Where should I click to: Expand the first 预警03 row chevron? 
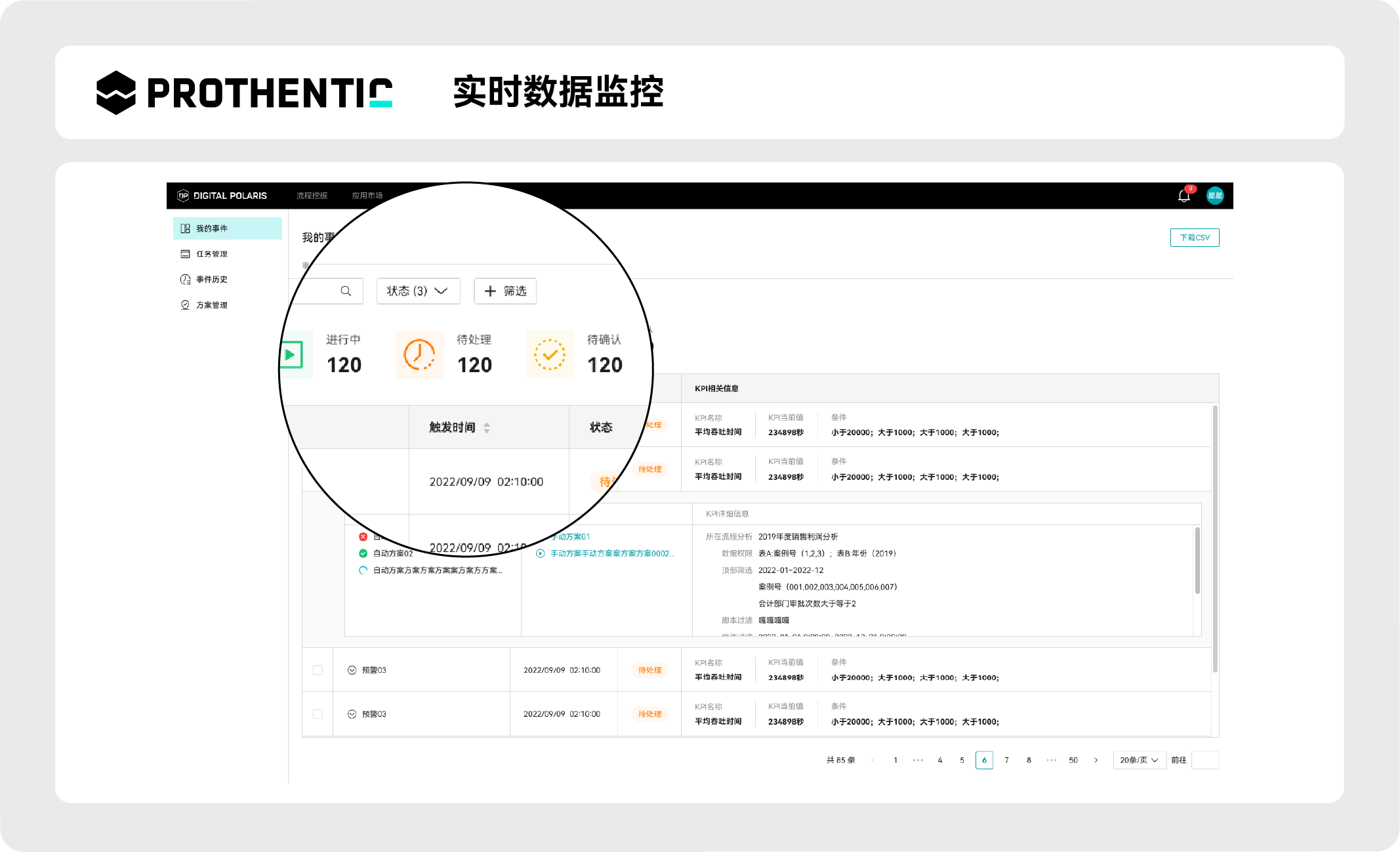[352, 670]
